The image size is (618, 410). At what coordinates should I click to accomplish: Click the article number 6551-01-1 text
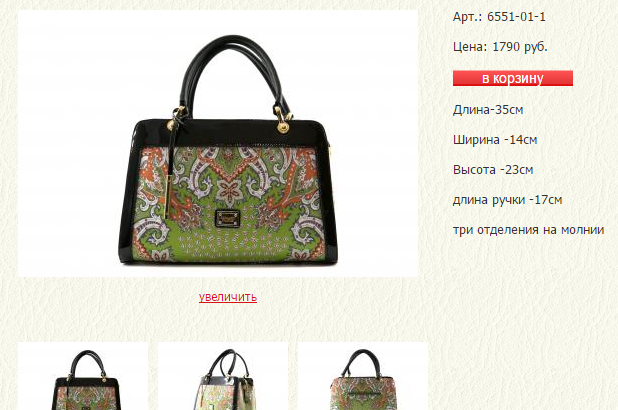(x=516, y=17)
